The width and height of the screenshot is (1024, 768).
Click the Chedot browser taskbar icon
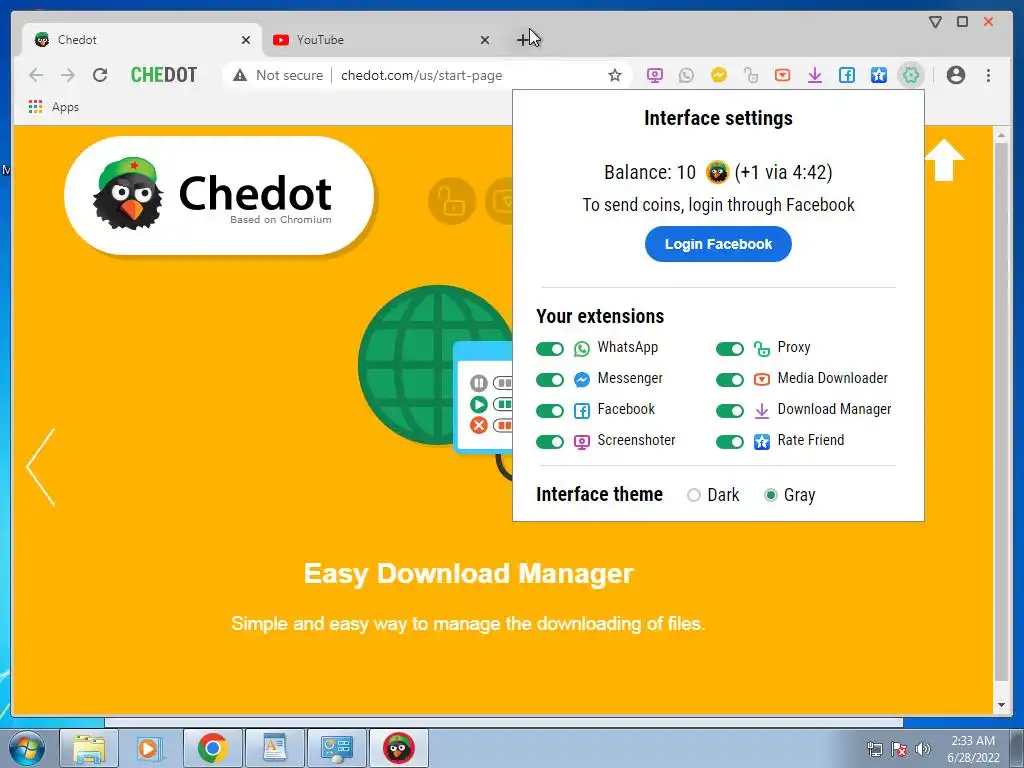tap(398, 748)
